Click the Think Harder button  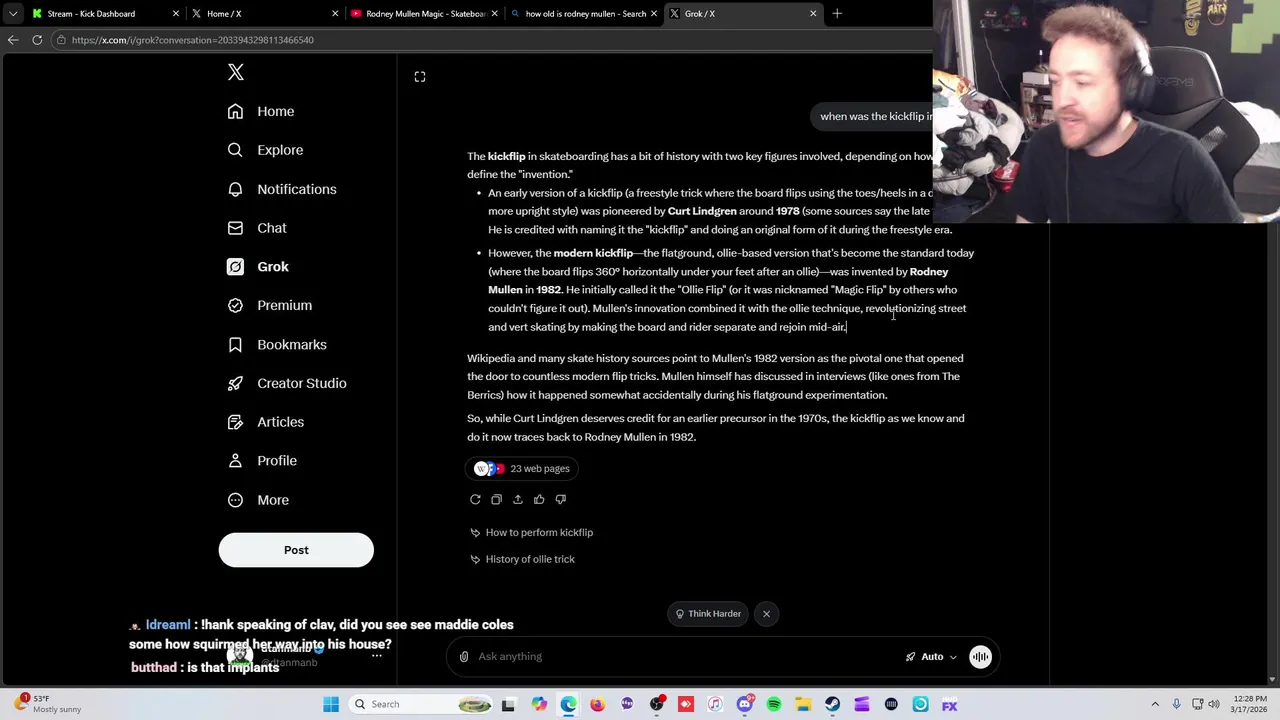708,614
